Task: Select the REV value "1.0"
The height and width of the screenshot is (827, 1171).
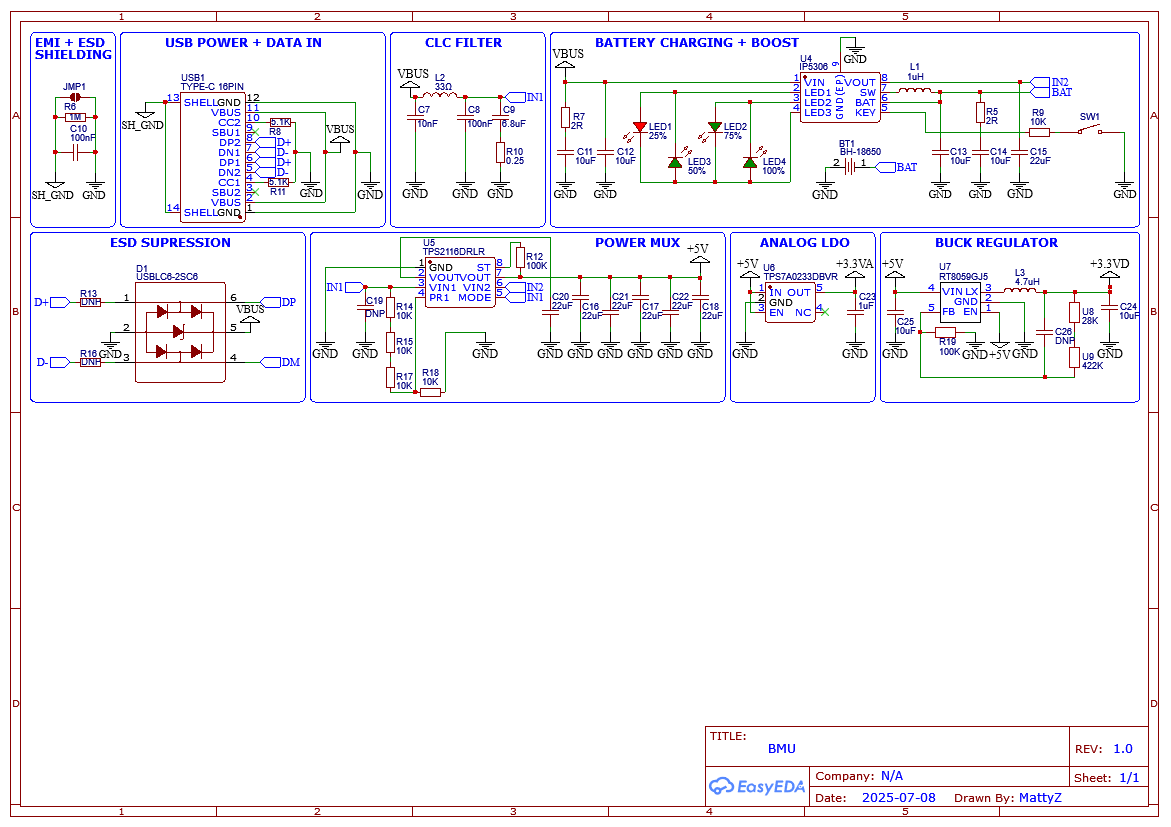Action: tap(1122, 749)
